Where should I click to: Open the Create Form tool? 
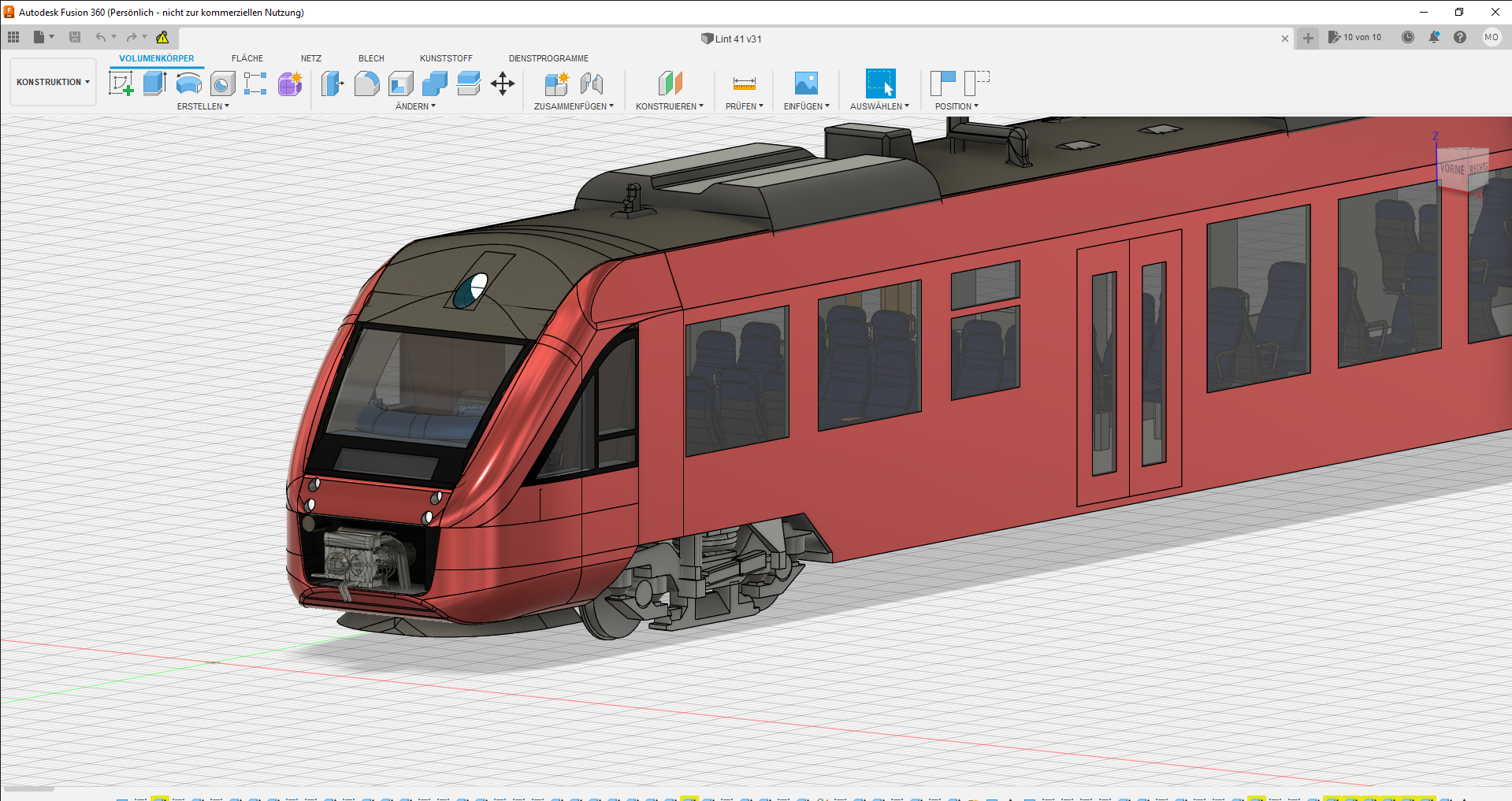[290, 83]
